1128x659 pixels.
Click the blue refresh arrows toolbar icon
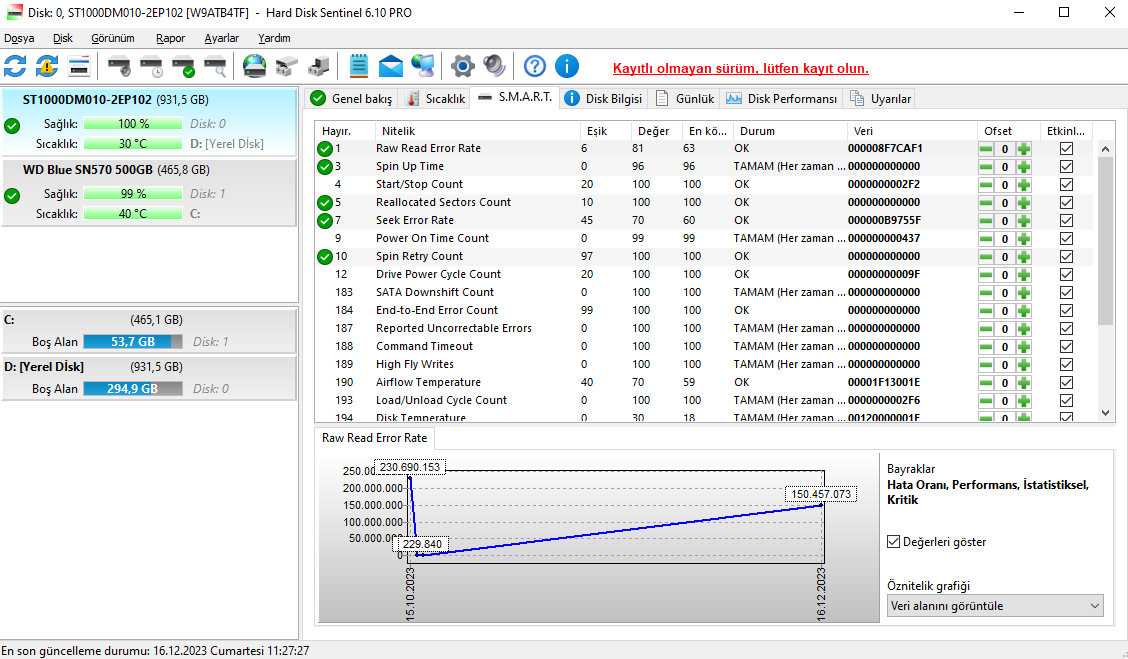[x=15, y=67]
